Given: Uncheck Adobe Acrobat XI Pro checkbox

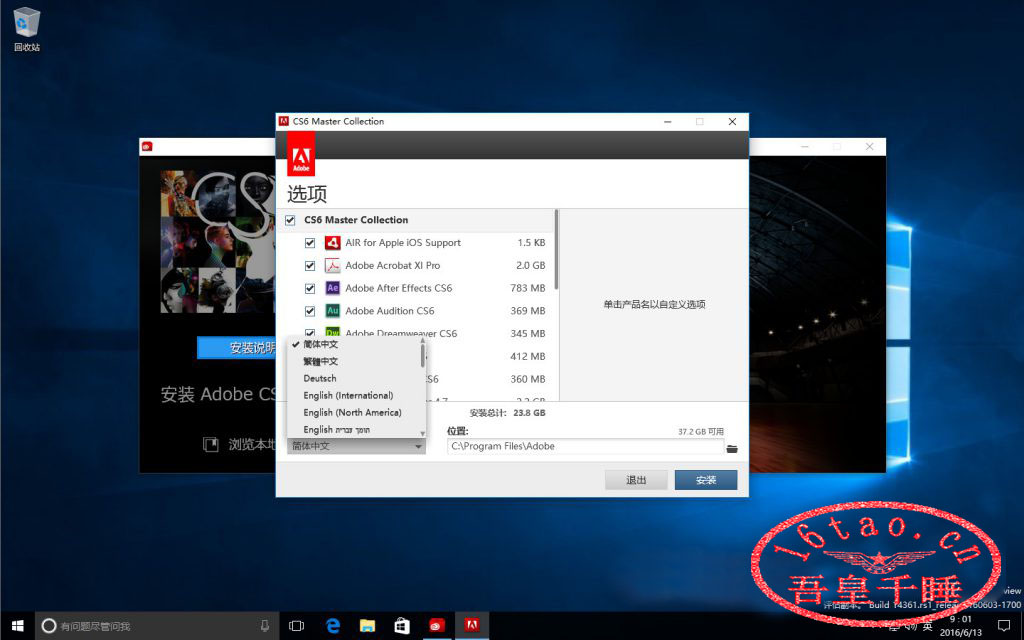Looking at the screenshot, I should [310, 266].
